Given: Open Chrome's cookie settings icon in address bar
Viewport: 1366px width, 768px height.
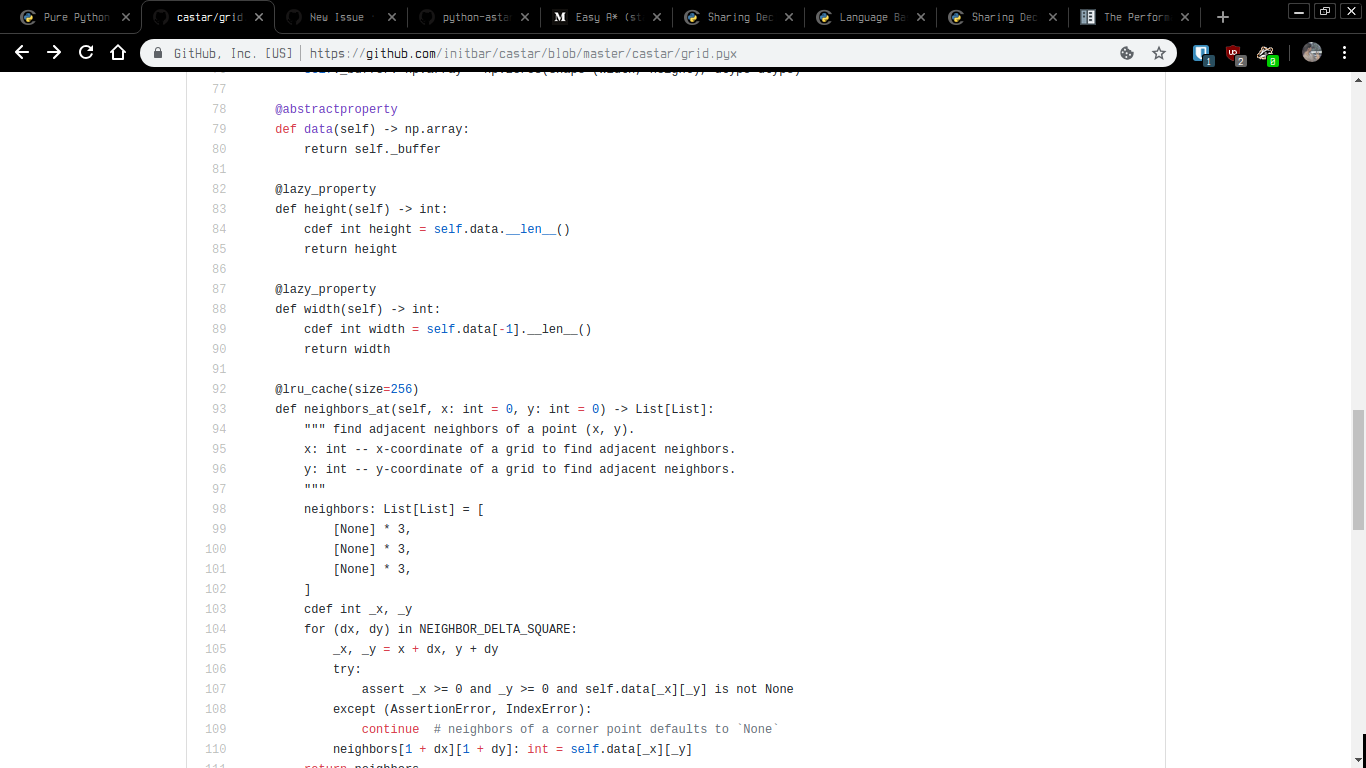Looking at the screenshot, I should [1127, 53].
